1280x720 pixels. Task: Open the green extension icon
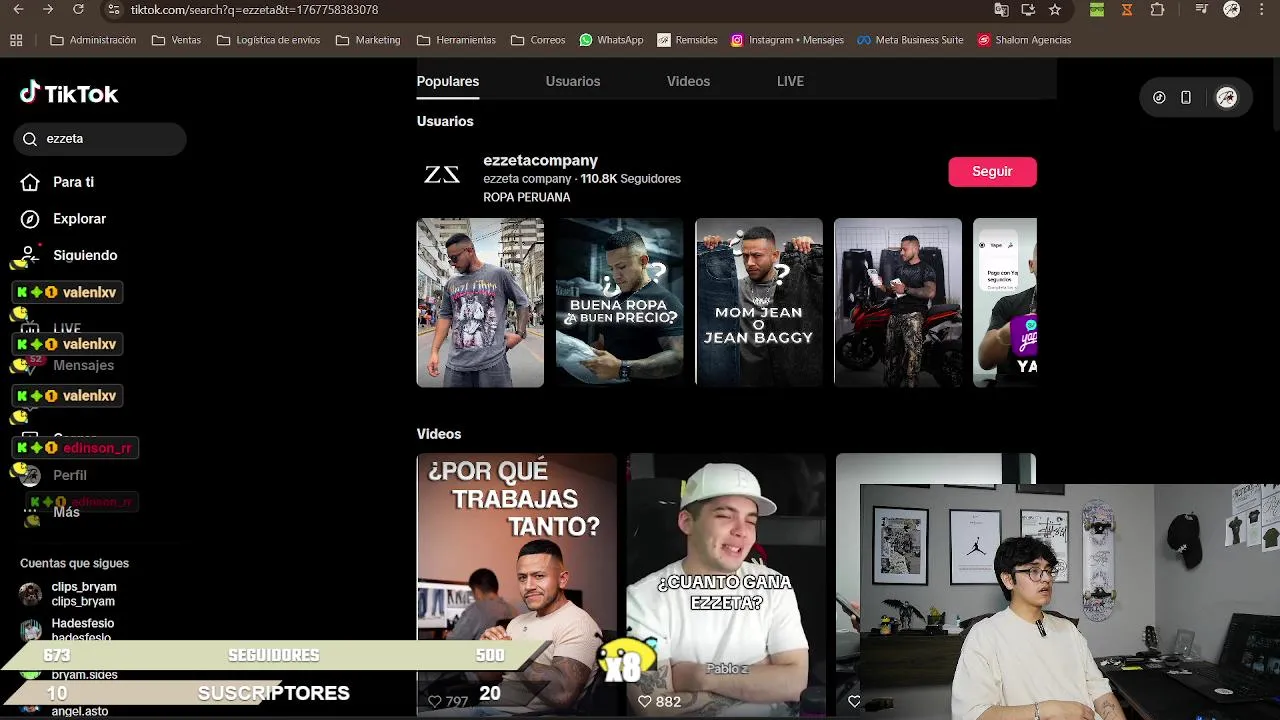1097,10
